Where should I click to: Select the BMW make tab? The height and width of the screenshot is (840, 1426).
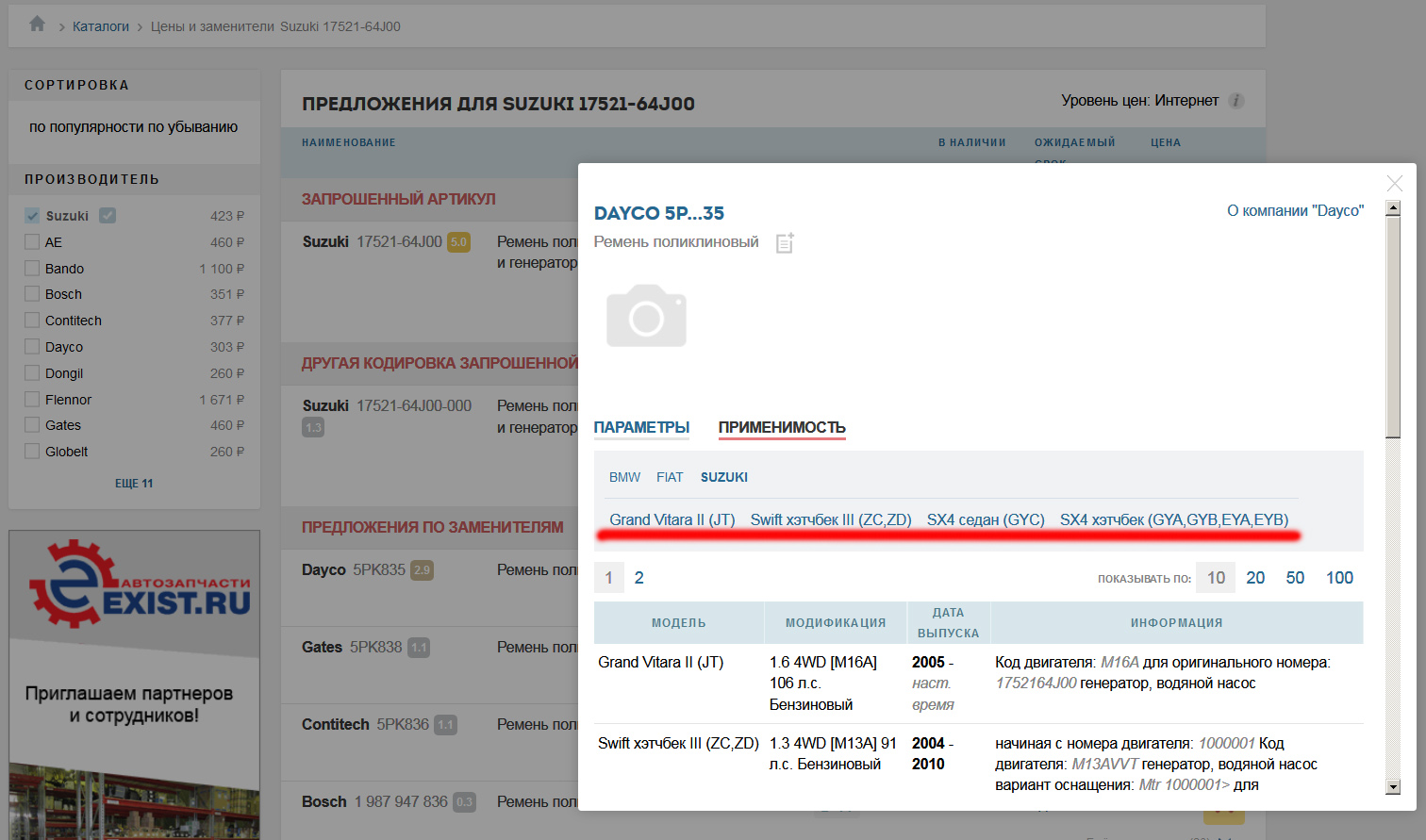point(624,478)
